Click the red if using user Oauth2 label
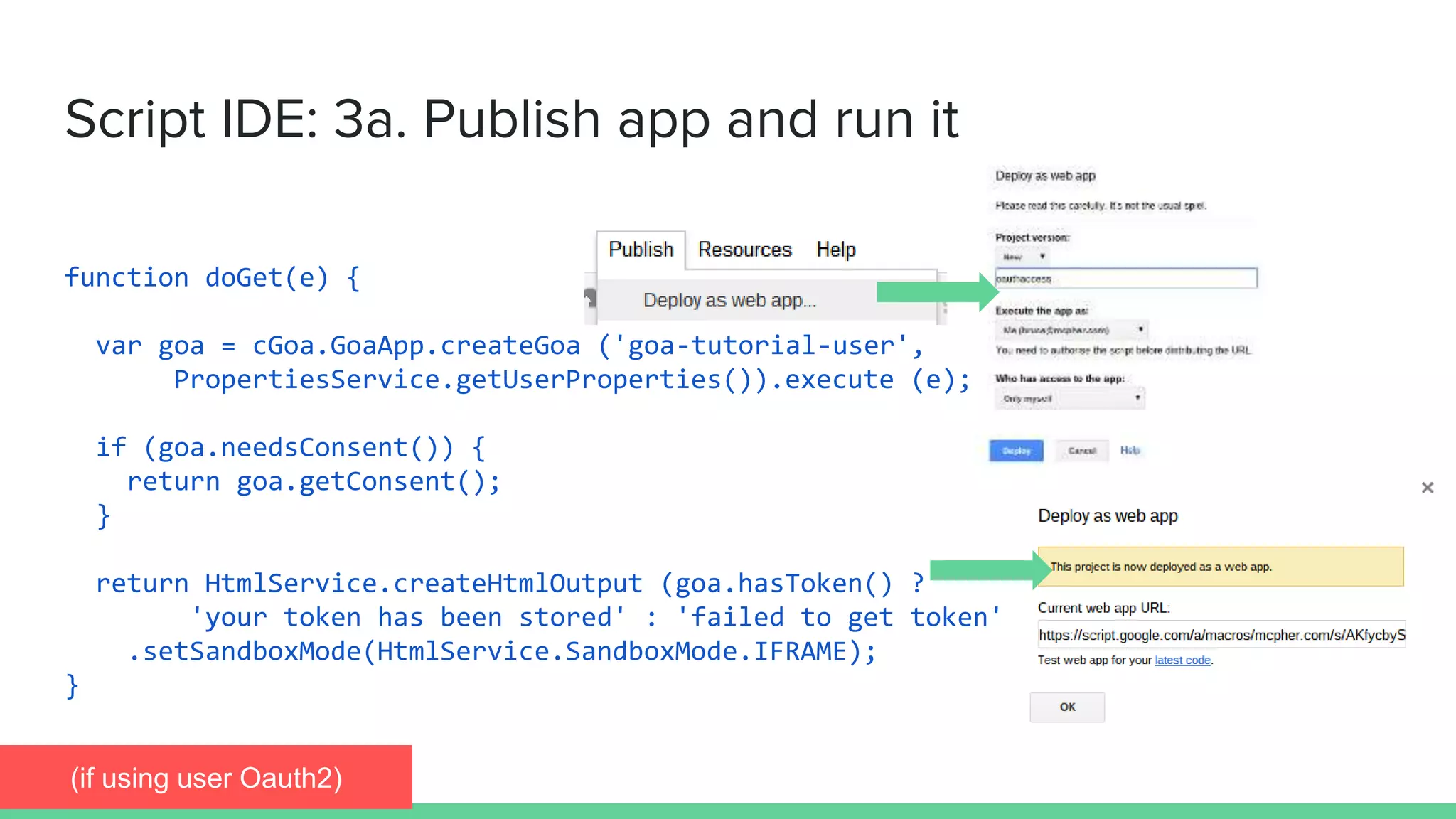 coord(206,778)
